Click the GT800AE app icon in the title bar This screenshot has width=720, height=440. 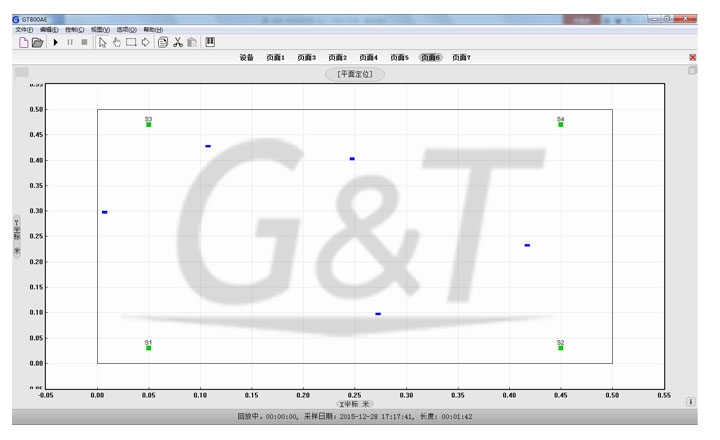pyautogui.click(x=16, y=19)
